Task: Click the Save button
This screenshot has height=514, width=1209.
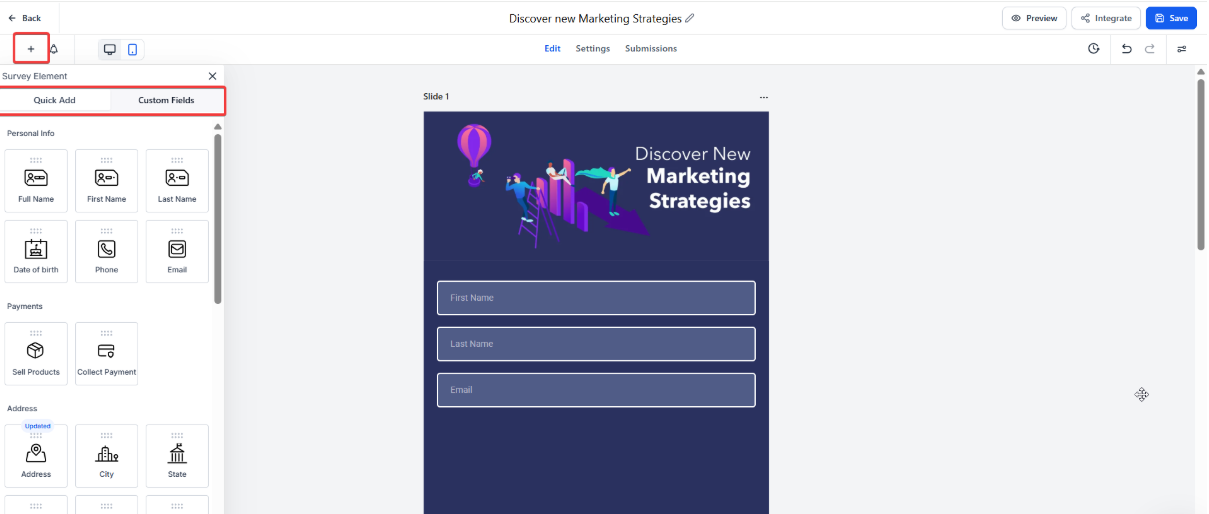Action: click(x=1171, y=18)
